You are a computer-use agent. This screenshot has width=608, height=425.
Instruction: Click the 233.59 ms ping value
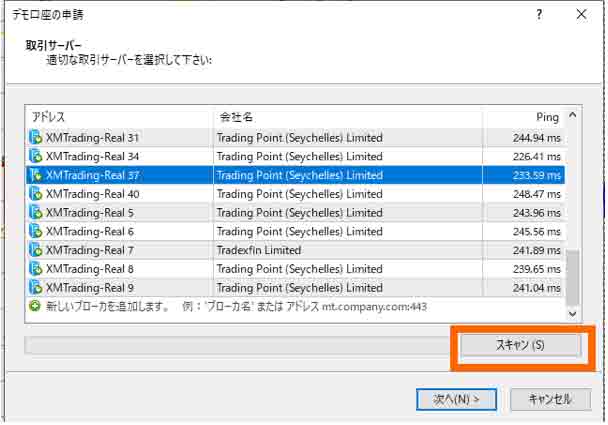point(537,175)
